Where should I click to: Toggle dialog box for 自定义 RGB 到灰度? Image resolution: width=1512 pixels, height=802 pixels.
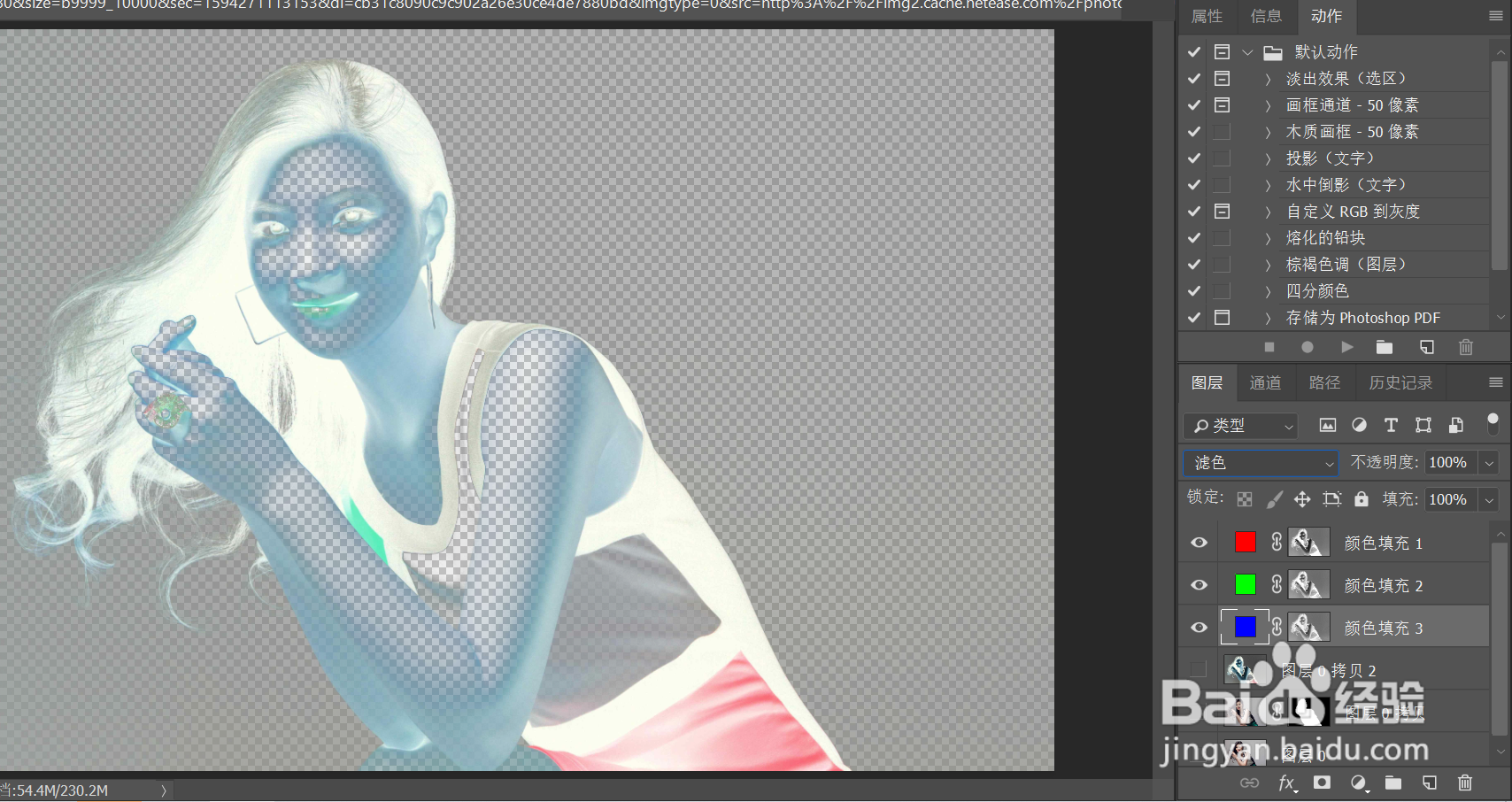pyautogui.click(x=1222, y=212)
